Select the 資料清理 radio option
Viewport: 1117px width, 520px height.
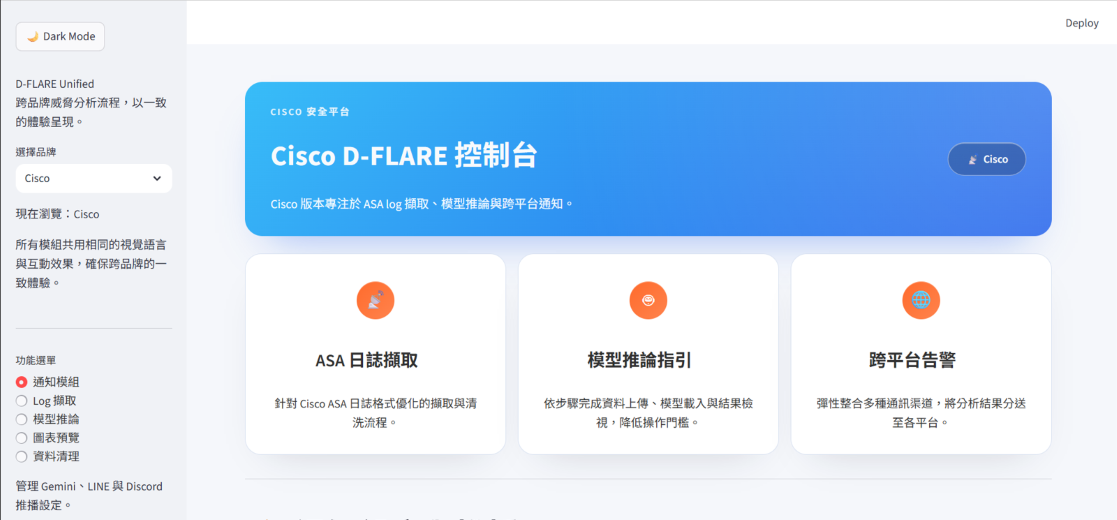(x=22, y=456)
